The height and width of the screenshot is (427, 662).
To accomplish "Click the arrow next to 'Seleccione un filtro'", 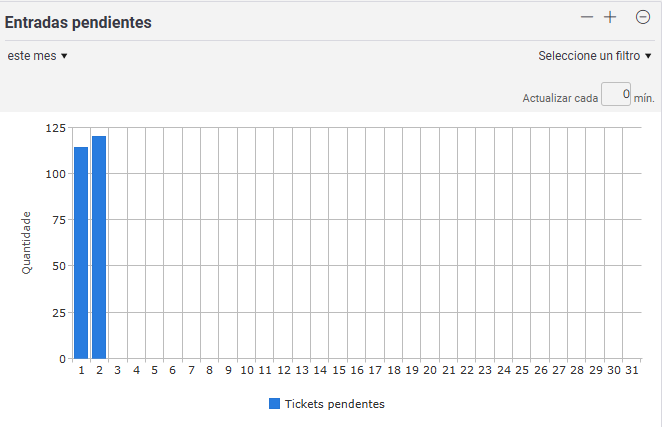I will (x=648, y=56).
